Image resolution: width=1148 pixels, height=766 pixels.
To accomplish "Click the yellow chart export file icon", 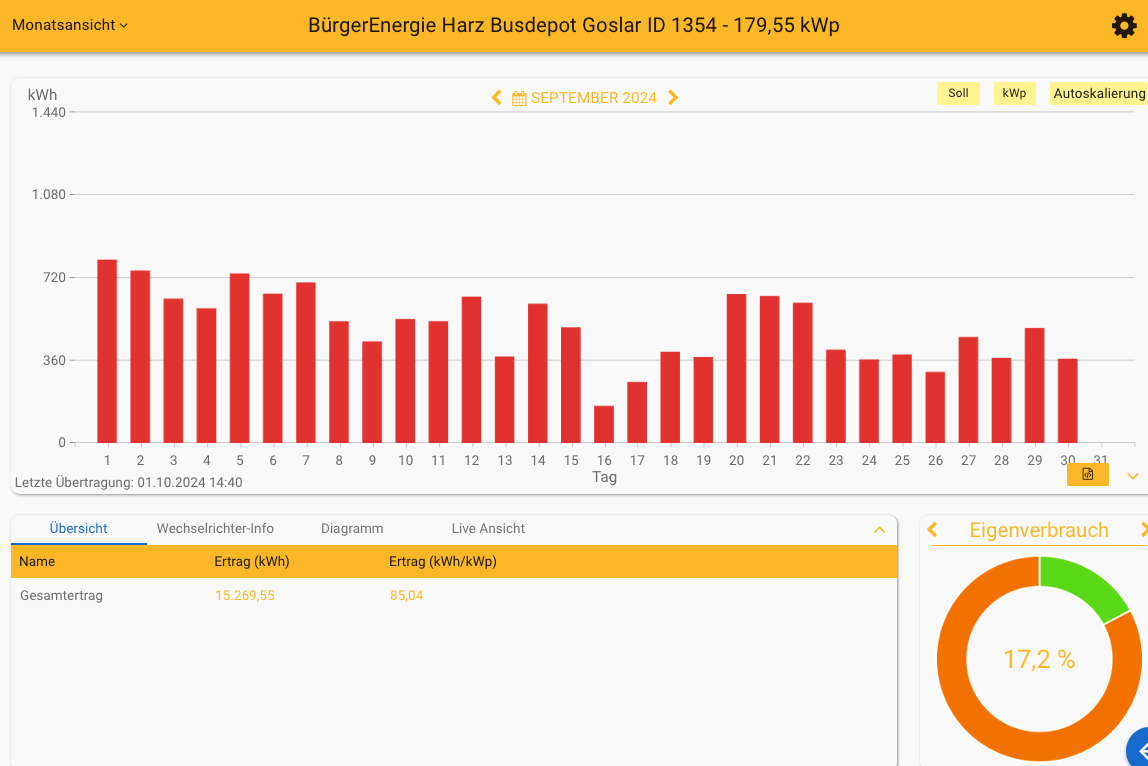I will coord(1087,475).
